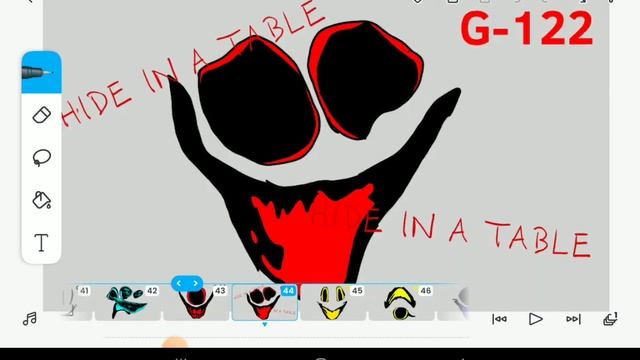Move frame right with blue arrow handle
The width and height of the screenshot is (640, 360).
[196, 283]
